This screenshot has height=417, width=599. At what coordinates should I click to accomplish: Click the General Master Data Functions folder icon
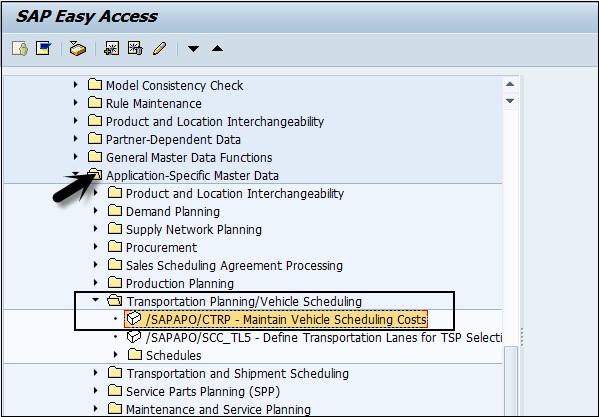click(95, 156)
